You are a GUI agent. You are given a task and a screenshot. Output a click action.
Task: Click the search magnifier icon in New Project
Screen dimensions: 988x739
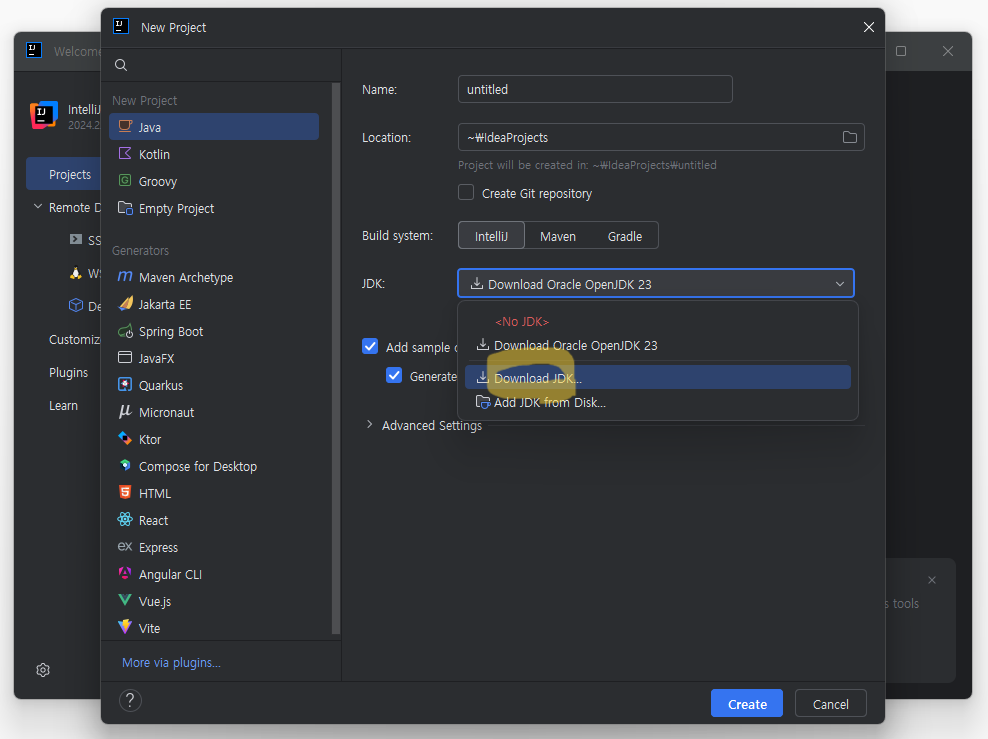[121, 65]
